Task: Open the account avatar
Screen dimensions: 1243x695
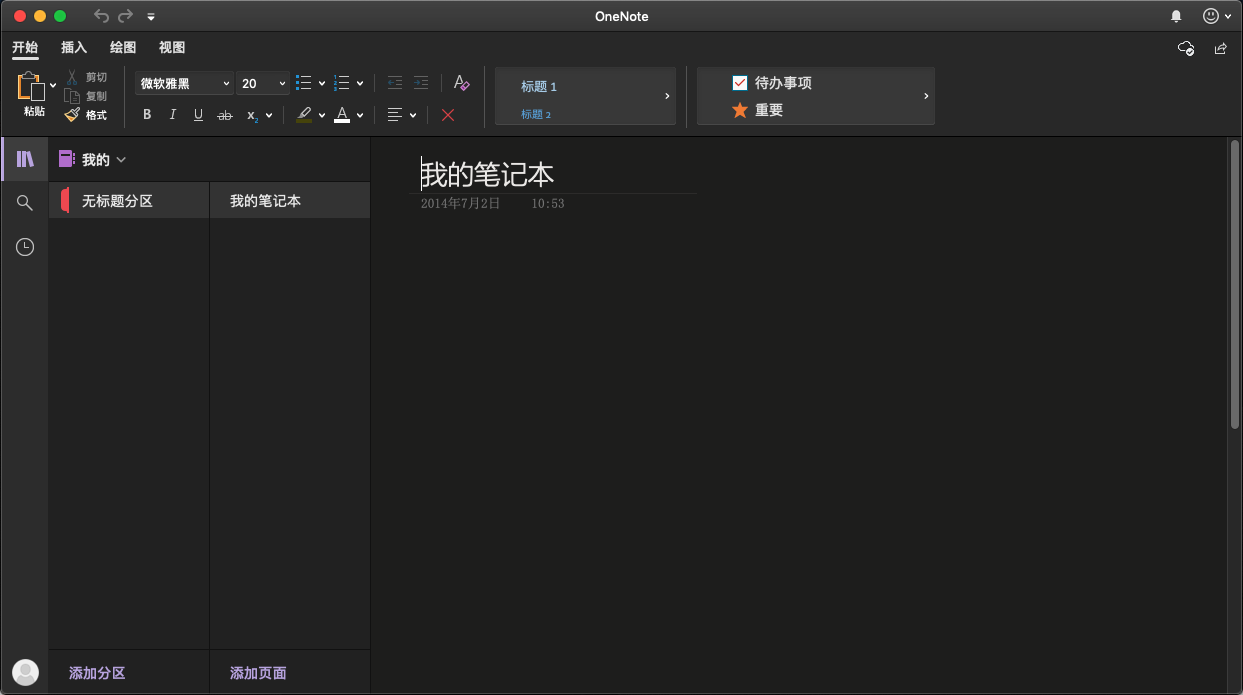Action: pos(25,672)
